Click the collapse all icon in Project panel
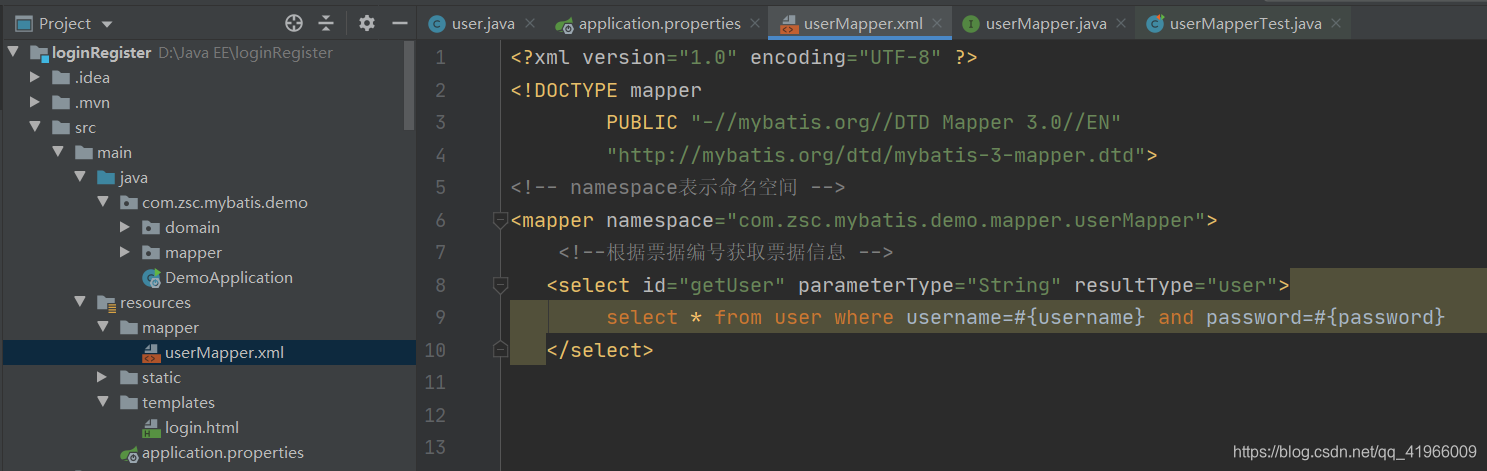Image resolution: width=1487 pixels, height=471 pixels. point(326,23)
